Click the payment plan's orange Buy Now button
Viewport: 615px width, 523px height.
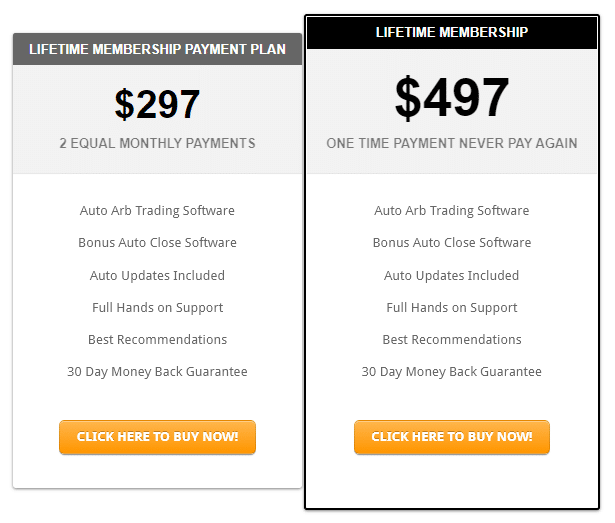(x=157, y=437)
